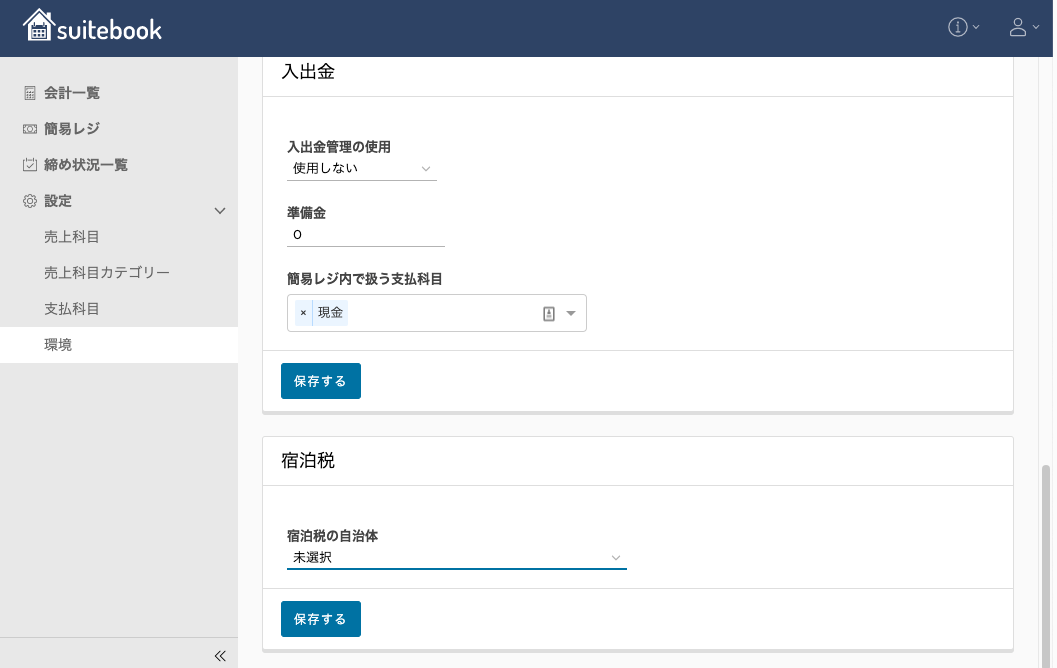Click the suitebook house logo icon
Viewport: 1057px width, 668px height.
38,26
